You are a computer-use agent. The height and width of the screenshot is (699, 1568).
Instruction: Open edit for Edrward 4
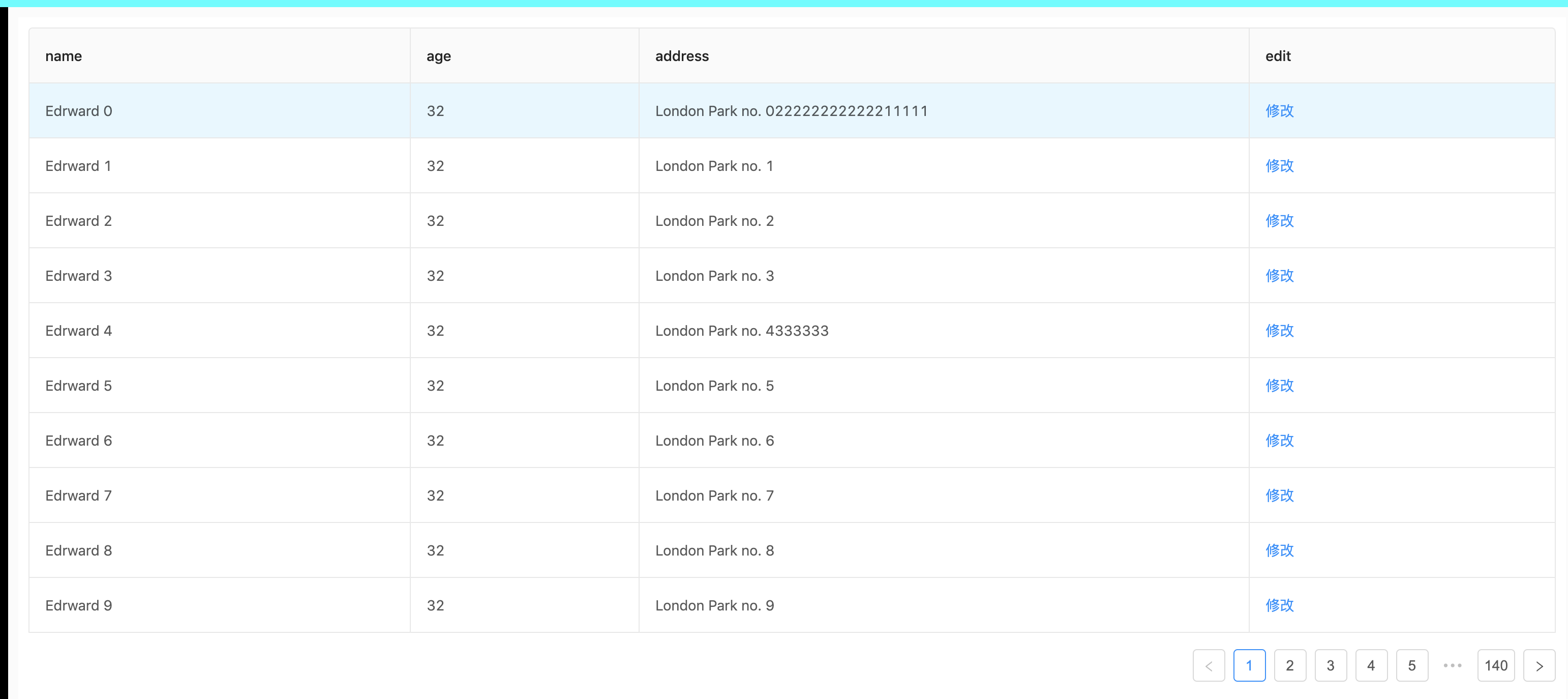[x=1280, y=331]
